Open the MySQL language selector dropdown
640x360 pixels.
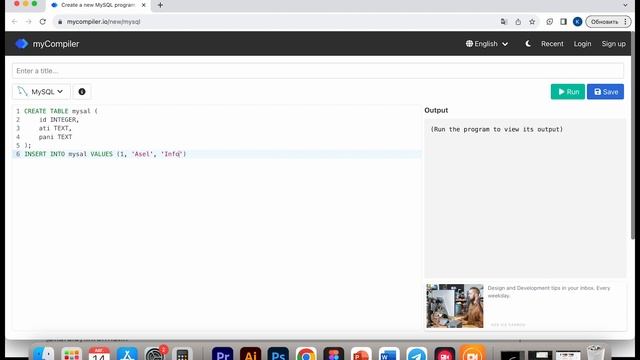pyautogui.click(x=41, y=91)
